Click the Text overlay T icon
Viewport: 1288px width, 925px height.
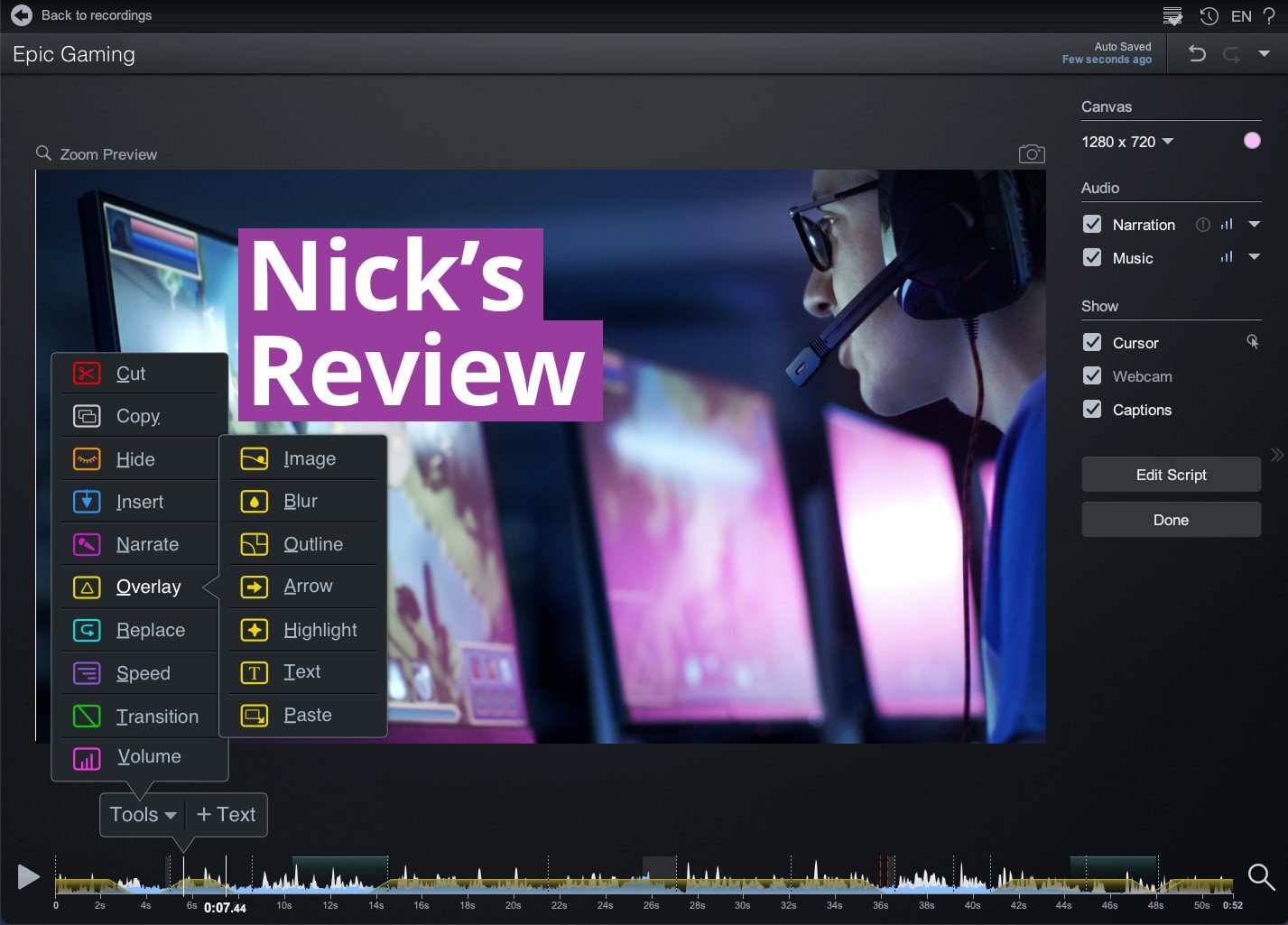pyautogui.click(x=255, y=672)
